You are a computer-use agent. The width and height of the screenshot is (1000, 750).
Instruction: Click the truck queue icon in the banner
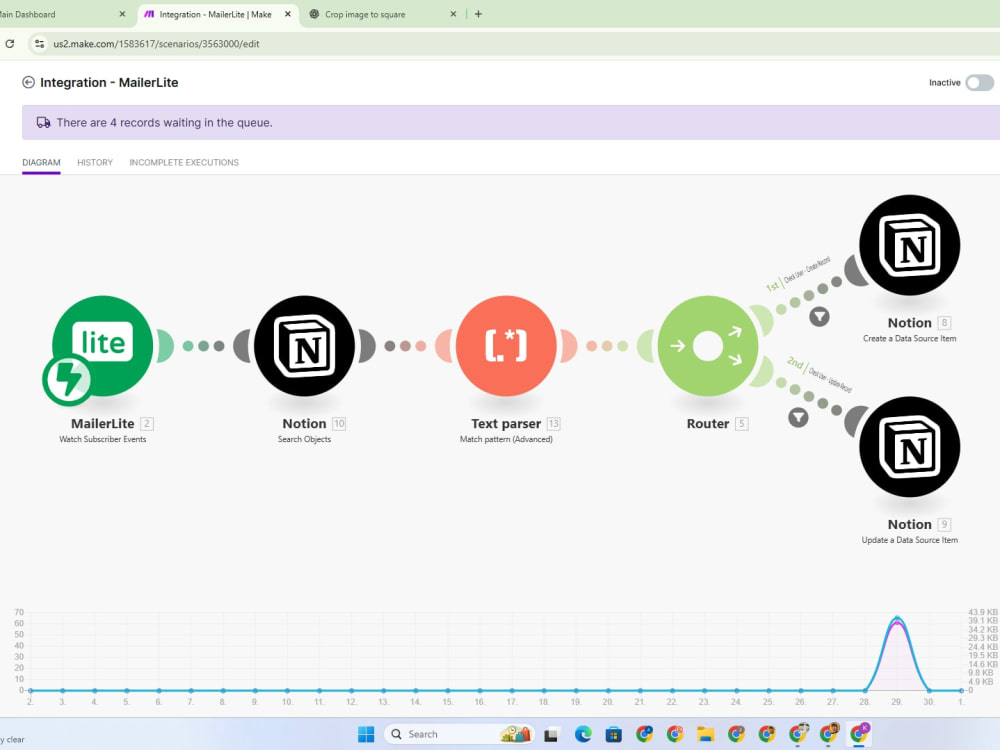coord(43,122)
